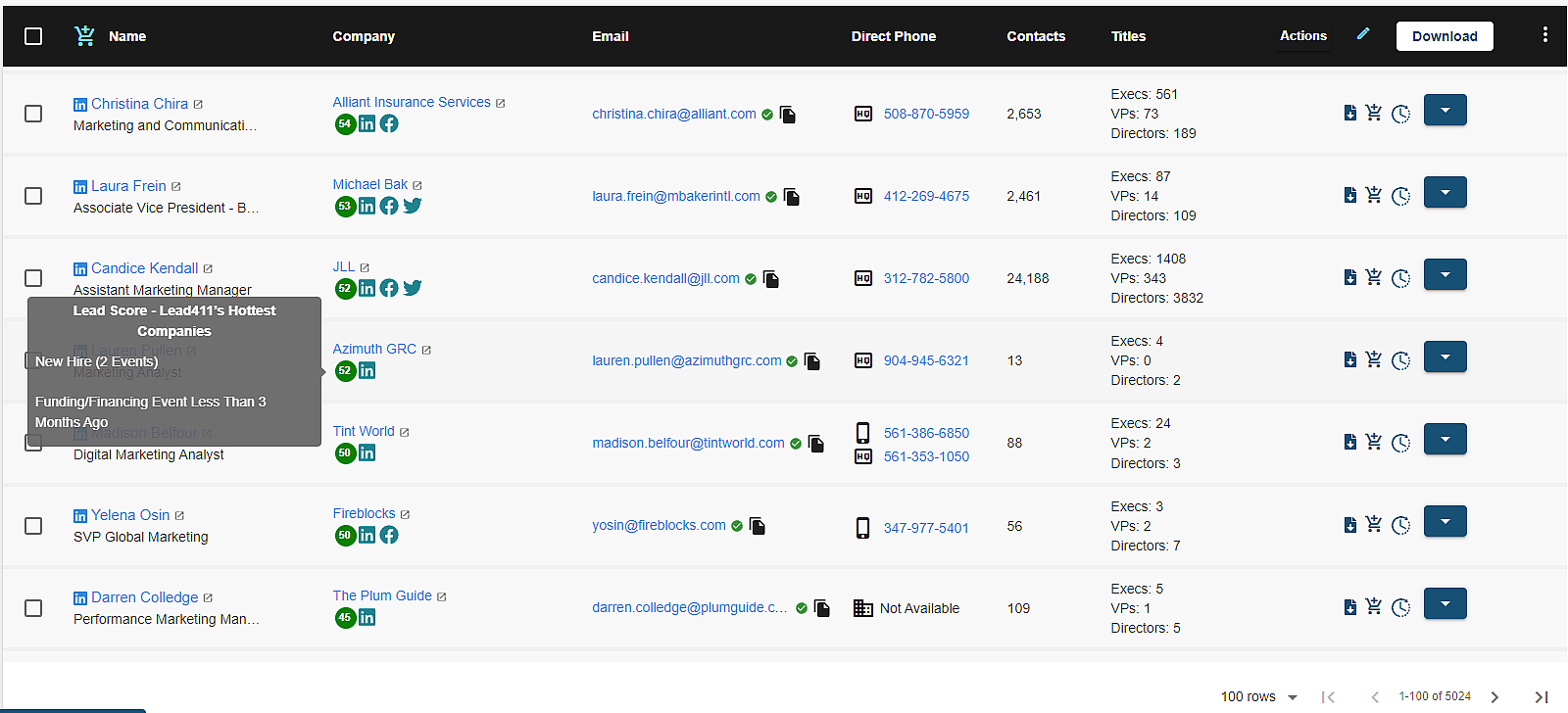Screen dimensions: 1568x713
Task: Sort by the Company column header
Action: point(364,36)
